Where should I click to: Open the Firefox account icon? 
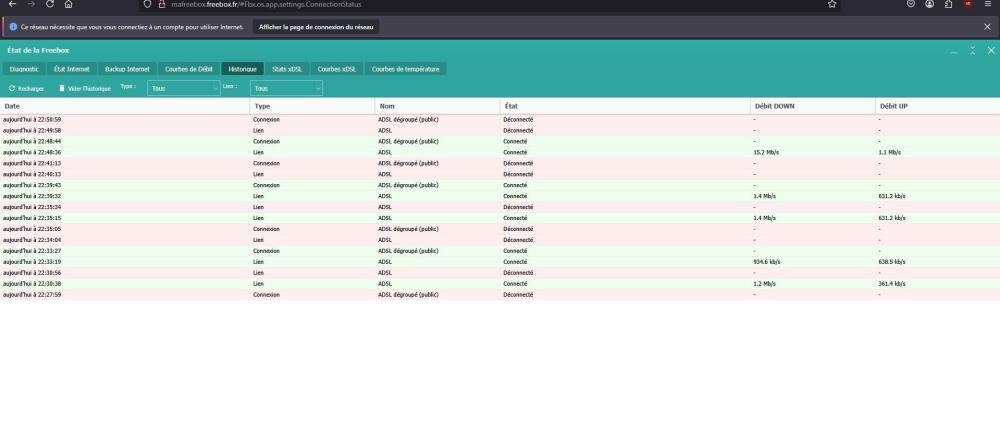click(930, 4)
